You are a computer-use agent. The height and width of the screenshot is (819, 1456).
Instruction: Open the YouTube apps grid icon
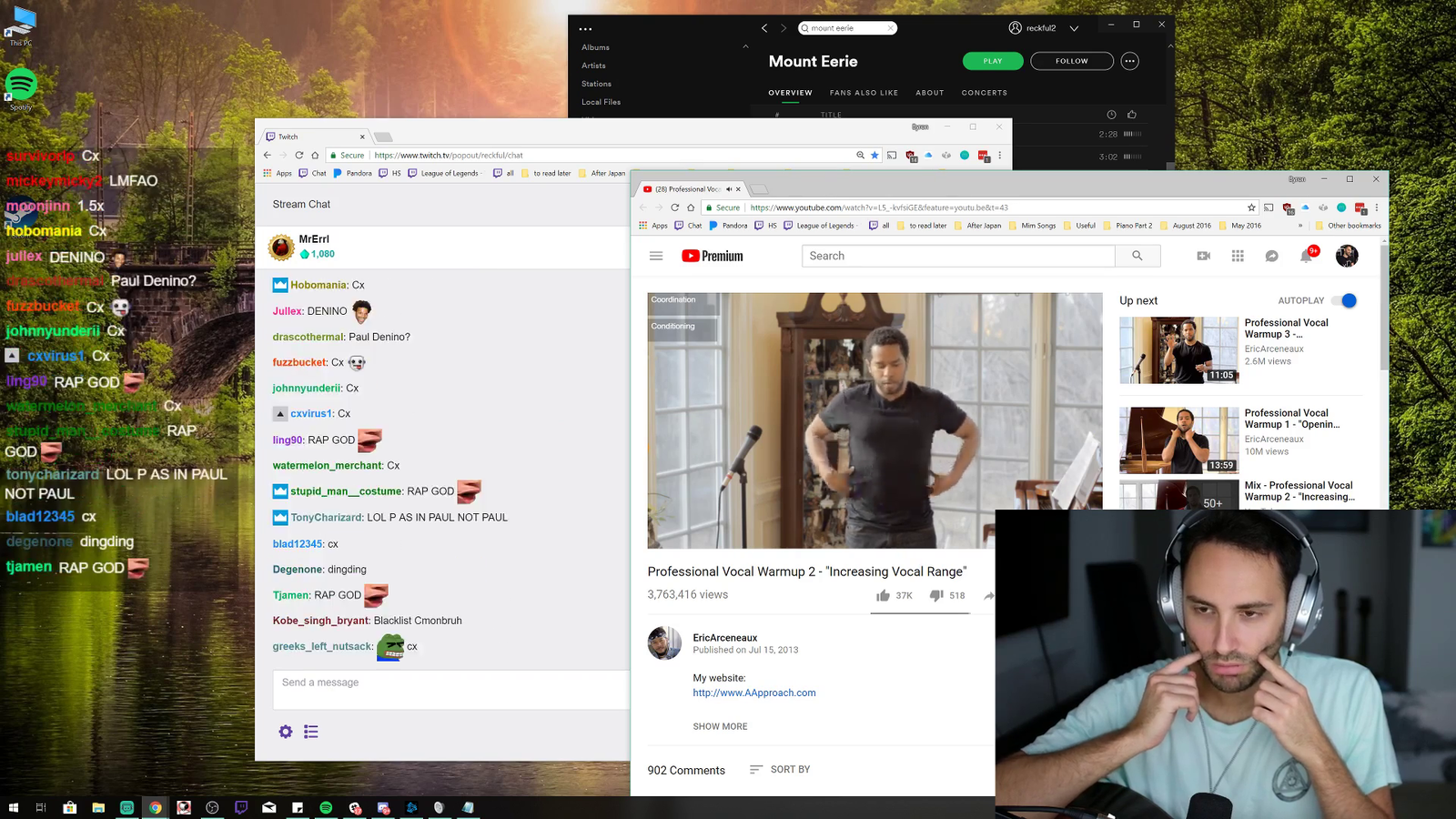click(1238, 256)
